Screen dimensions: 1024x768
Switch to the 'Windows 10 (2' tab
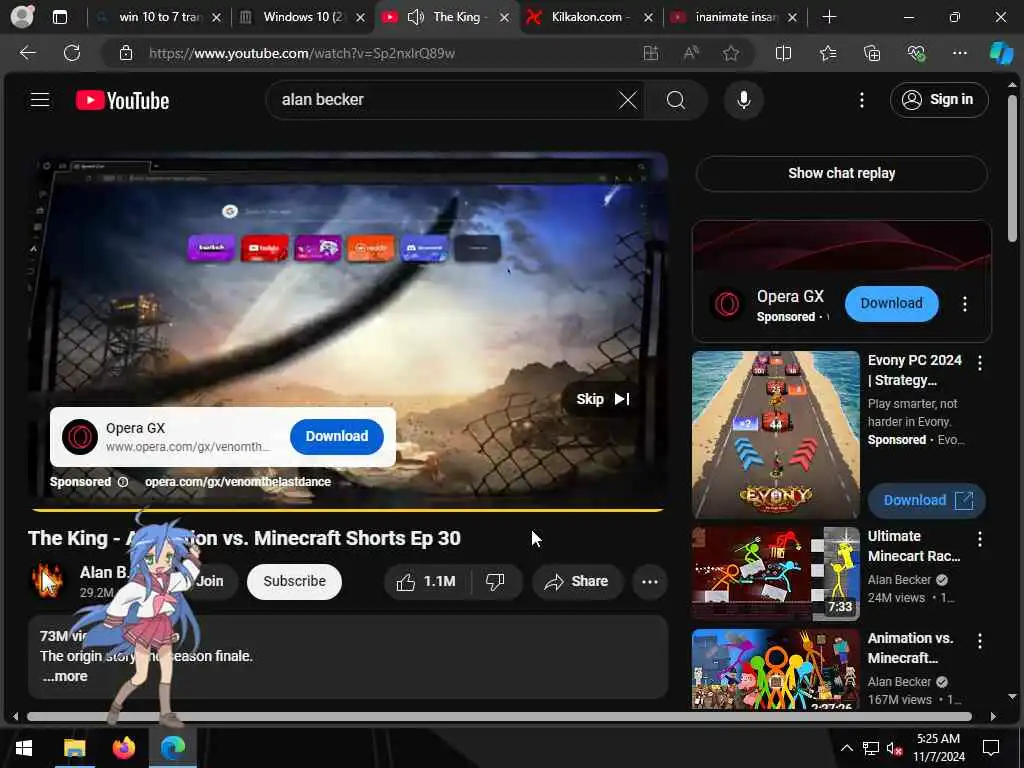pyautogui.click(x=302, y=17)
